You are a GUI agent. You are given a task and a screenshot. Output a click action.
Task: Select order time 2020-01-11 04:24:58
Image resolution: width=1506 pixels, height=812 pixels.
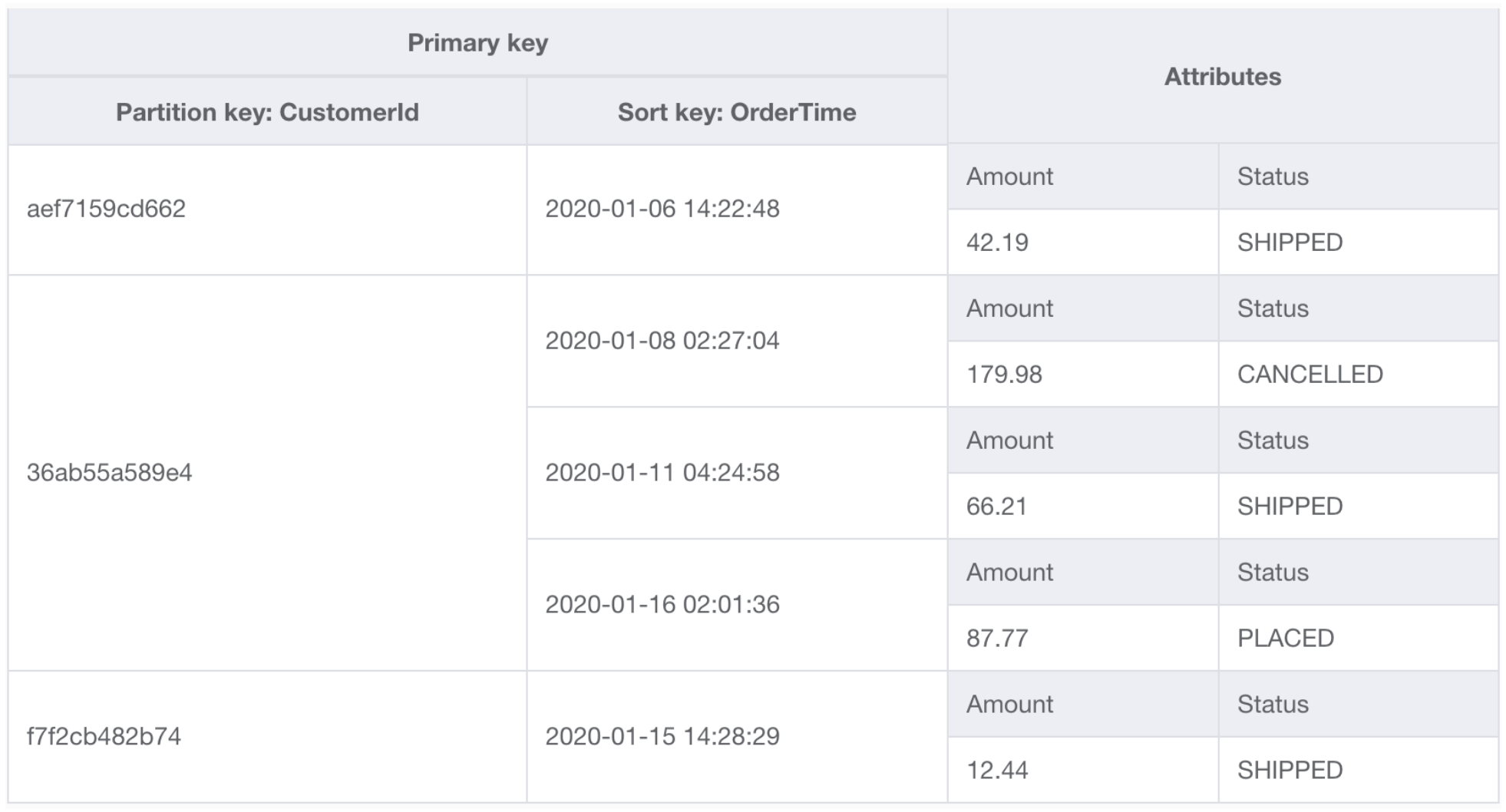pyautogui.click(x=662, y=473)
